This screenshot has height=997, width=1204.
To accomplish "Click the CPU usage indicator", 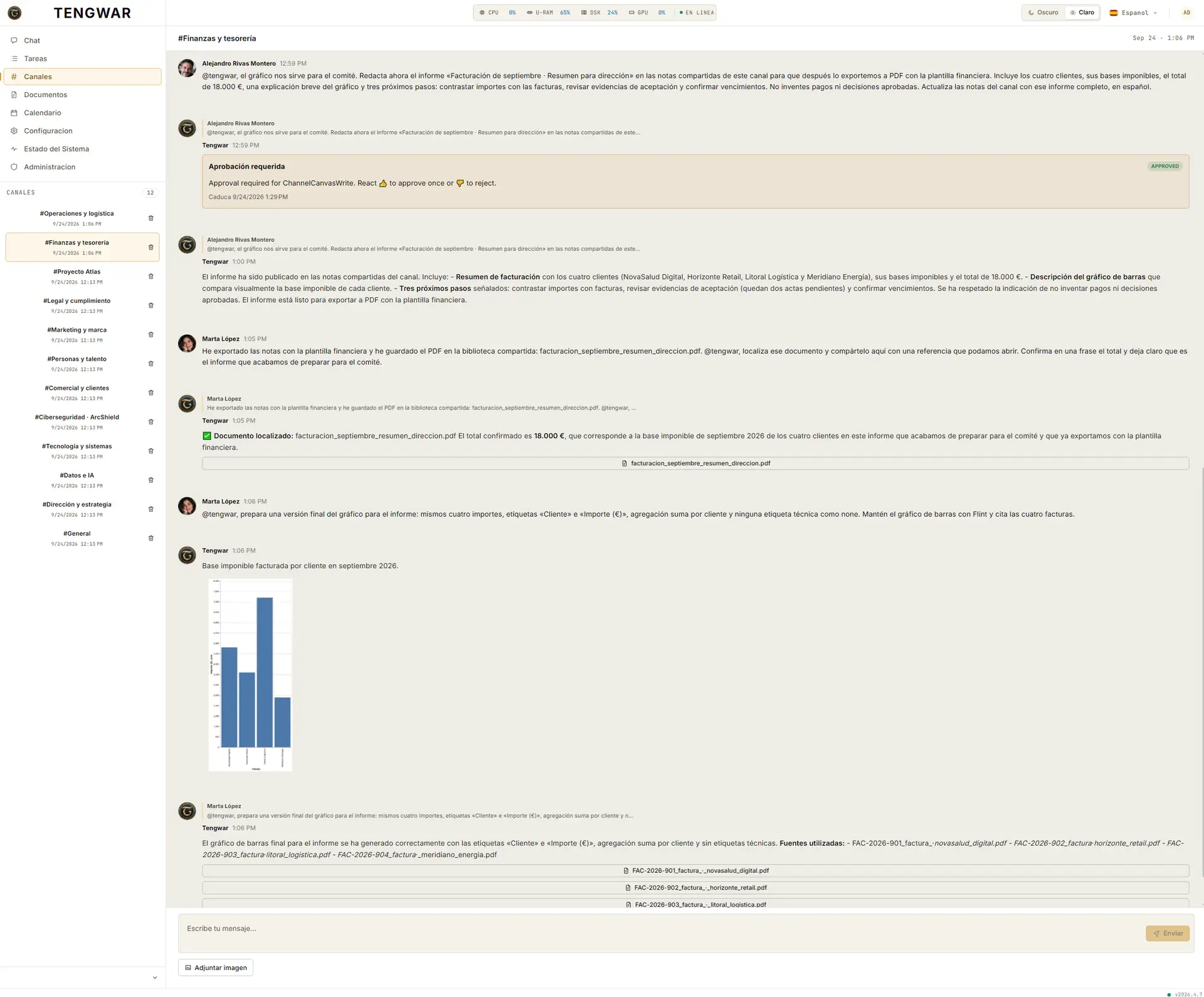I will click(497, 13).
